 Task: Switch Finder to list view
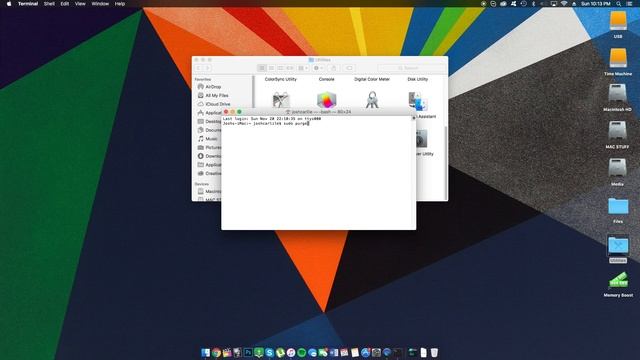coord(271,68)
